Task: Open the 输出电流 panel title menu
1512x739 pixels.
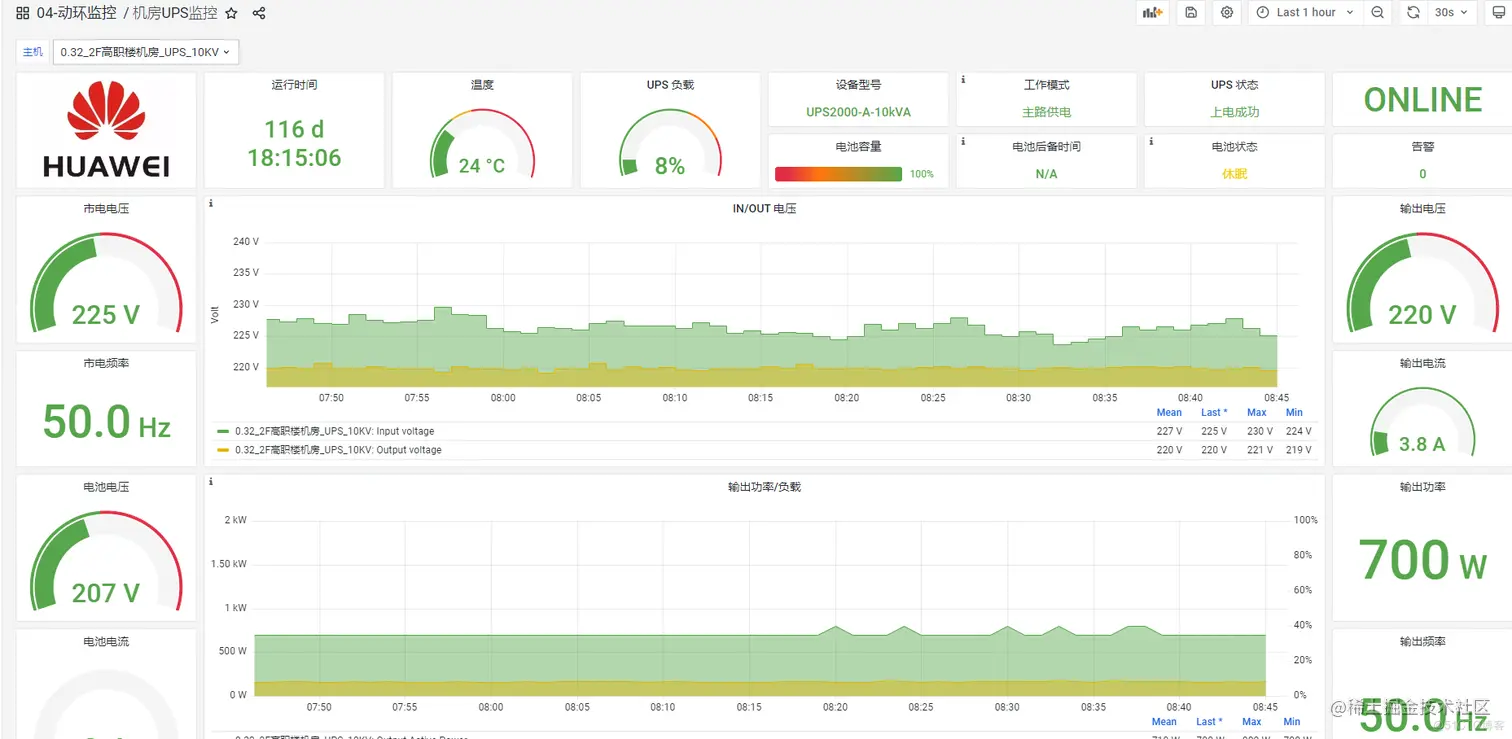Action: tap(1422, 363)
